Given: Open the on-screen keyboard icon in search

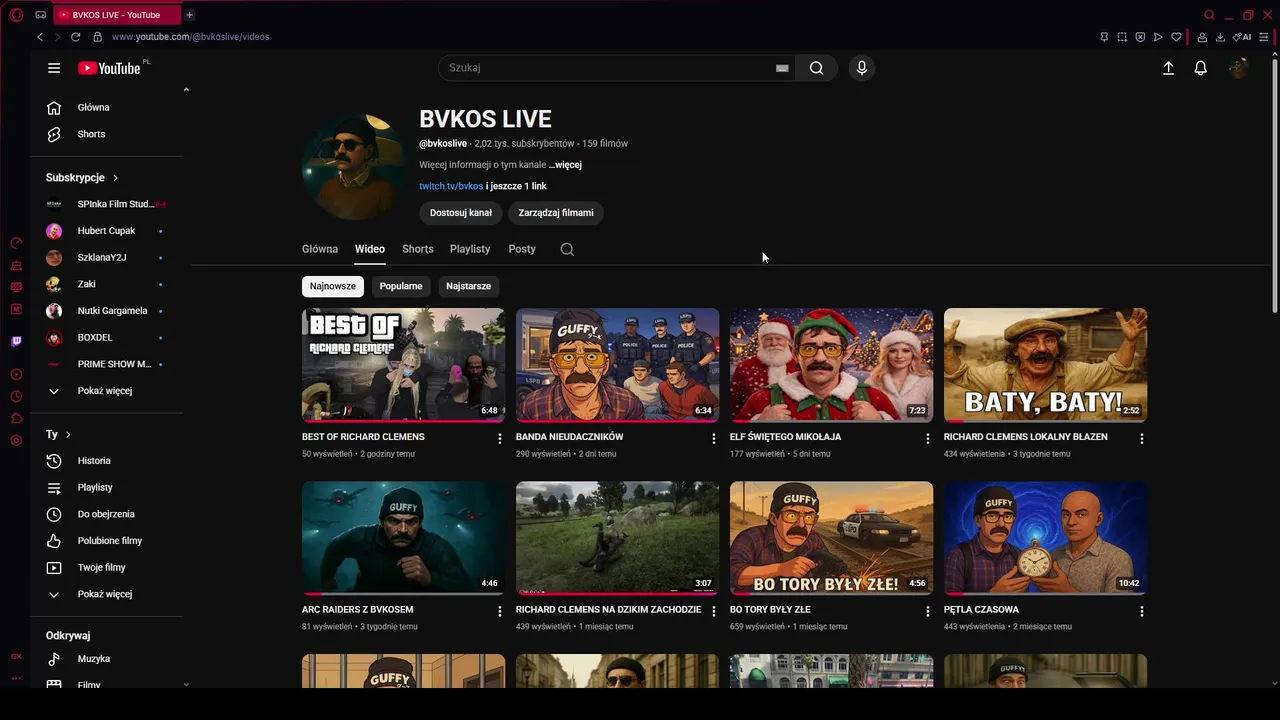Looking at the screenshot, I should tap(782, 68).
